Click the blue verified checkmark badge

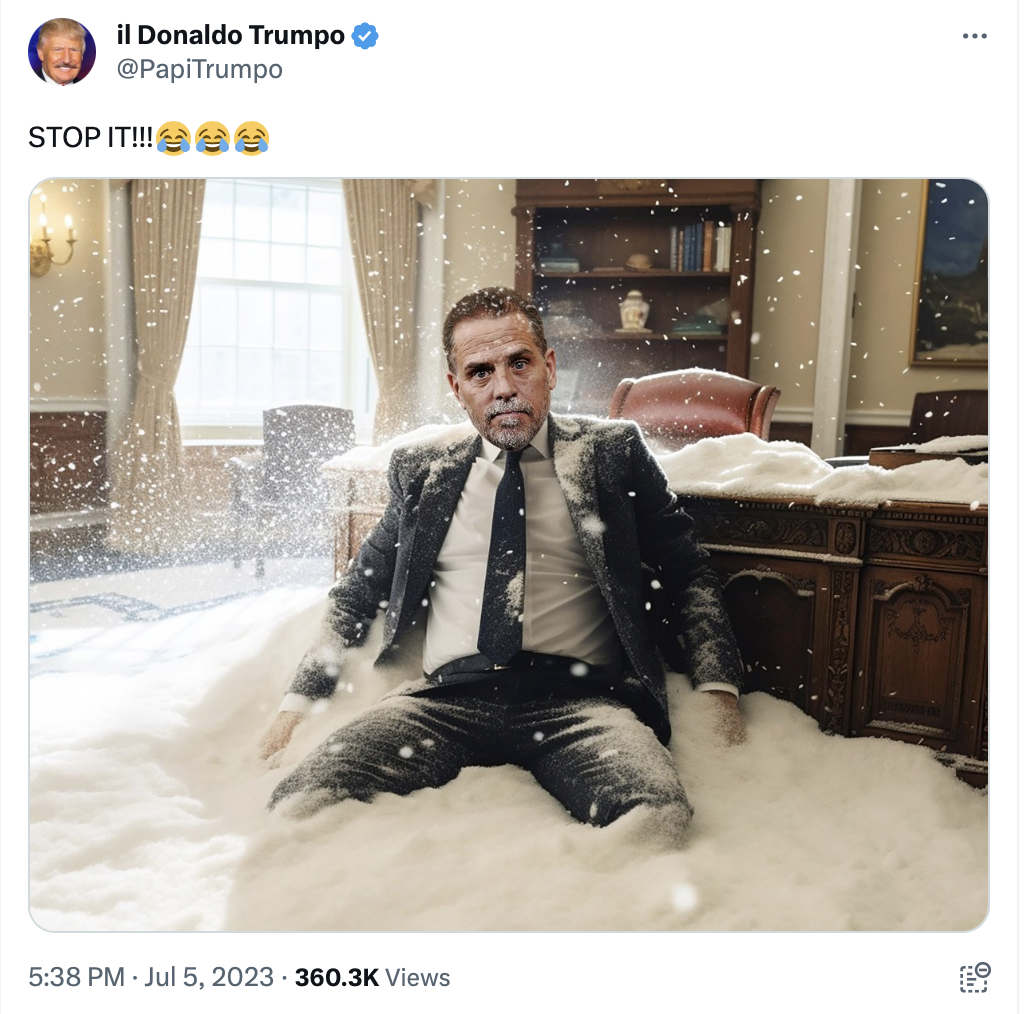pos(365,35)
